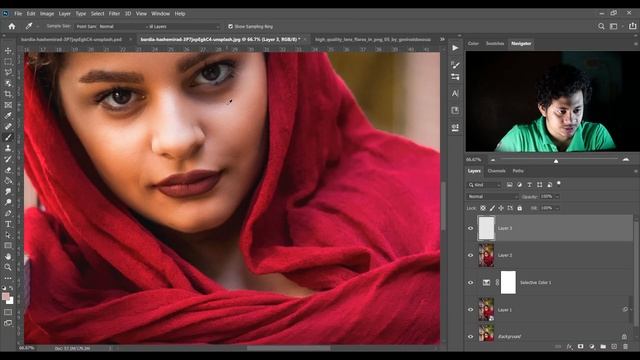The width and height of the screenshot is (640, 360).
Task: Click the Lock all padlock icon
Action: 519,208
